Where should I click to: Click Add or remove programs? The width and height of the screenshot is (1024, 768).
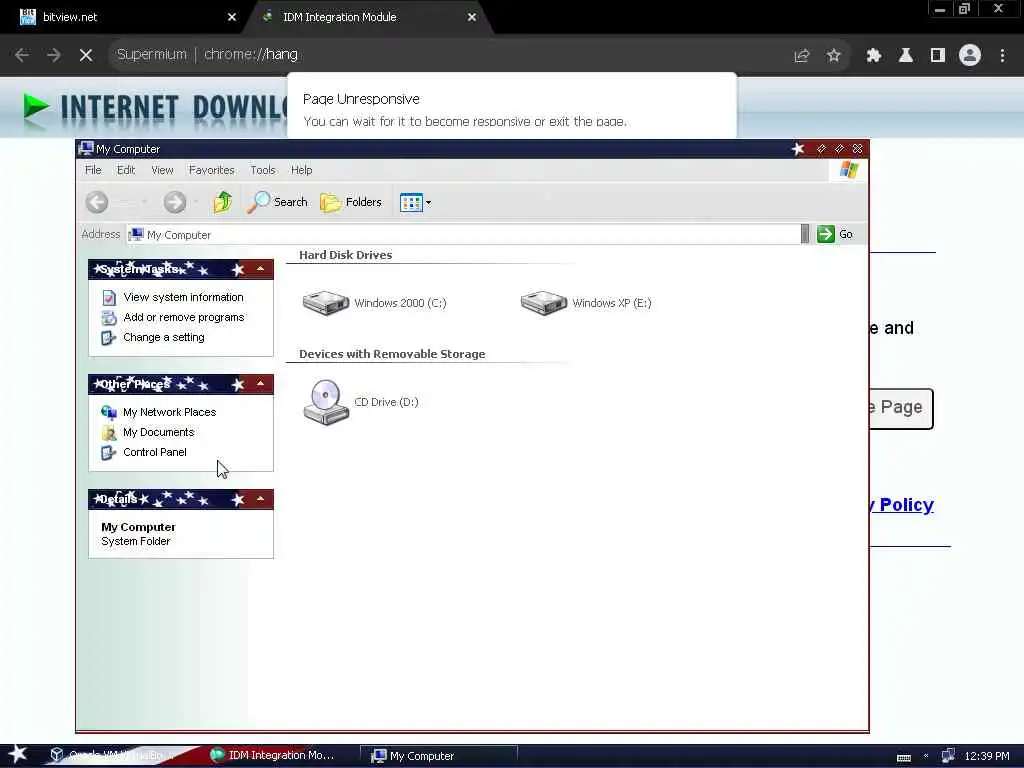(x=184, y=317)
